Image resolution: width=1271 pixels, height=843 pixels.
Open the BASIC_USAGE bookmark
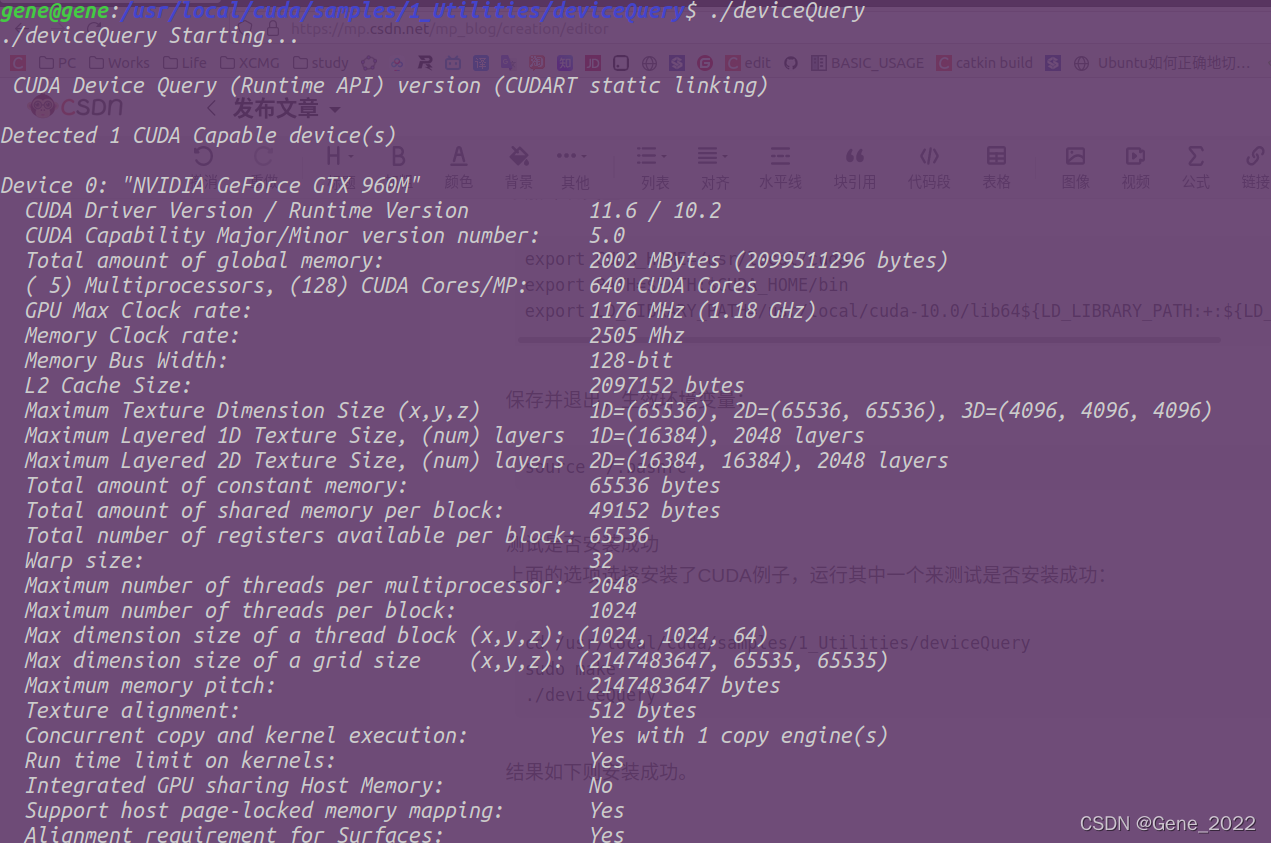[867, 63]
